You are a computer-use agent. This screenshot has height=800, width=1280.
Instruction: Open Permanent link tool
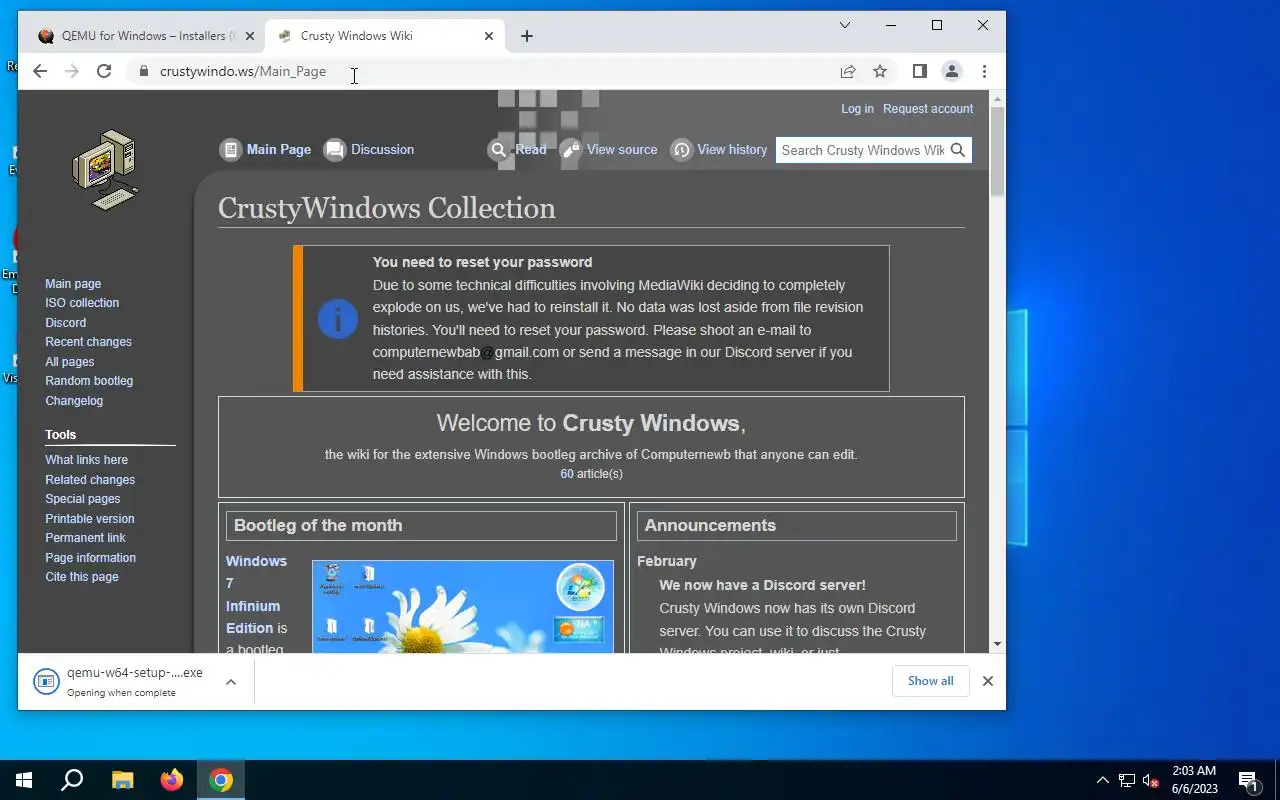click(85, 538)
